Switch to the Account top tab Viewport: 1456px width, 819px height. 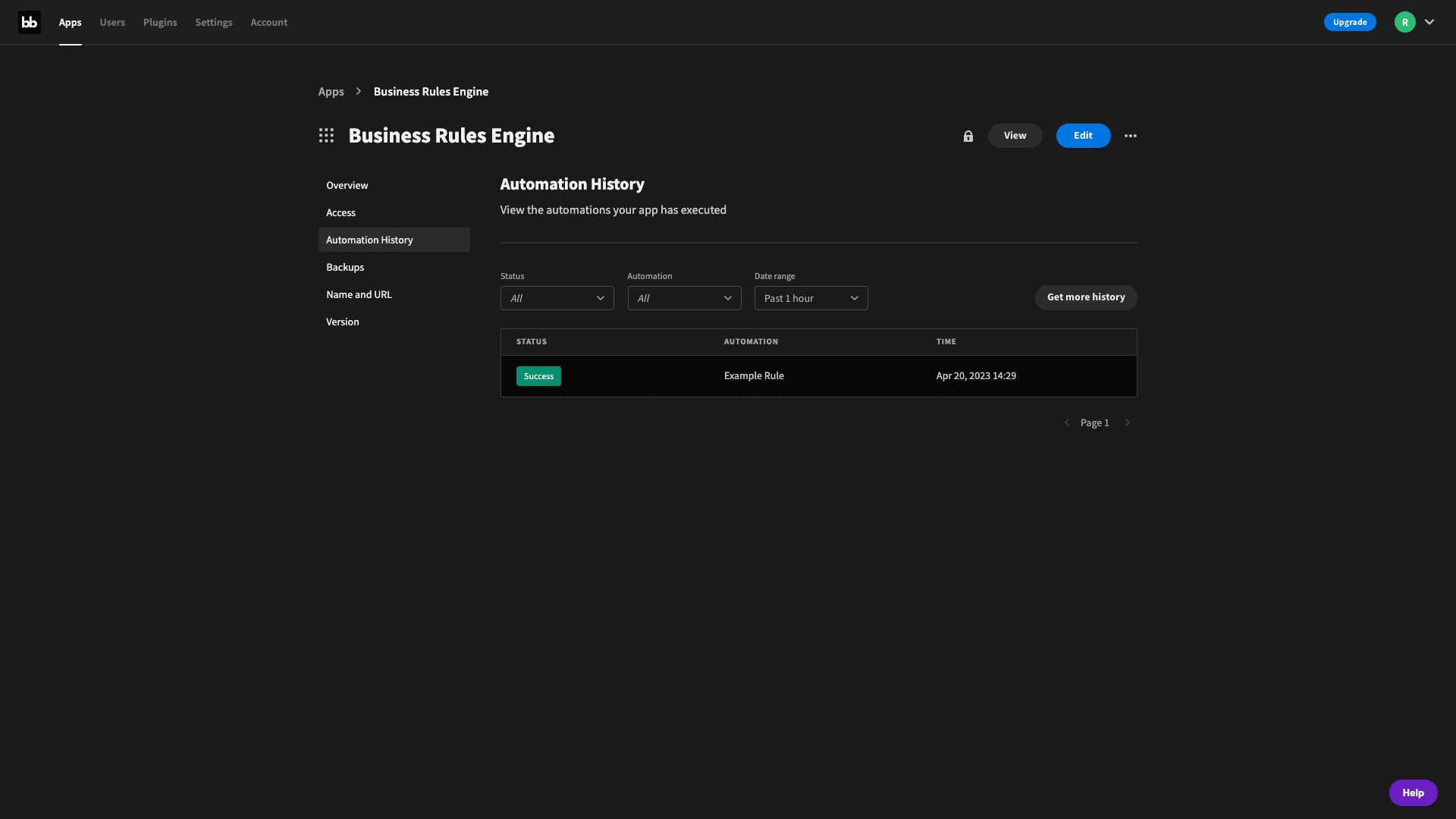tap(269, 23)
